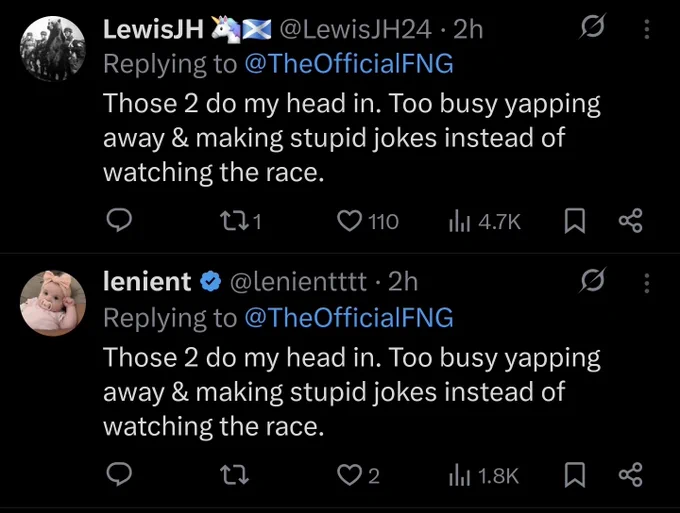The width and height of the screenshot is (680, 513).
Task: Bookmark lenient's tweet
Action: (x=575, y=475)
